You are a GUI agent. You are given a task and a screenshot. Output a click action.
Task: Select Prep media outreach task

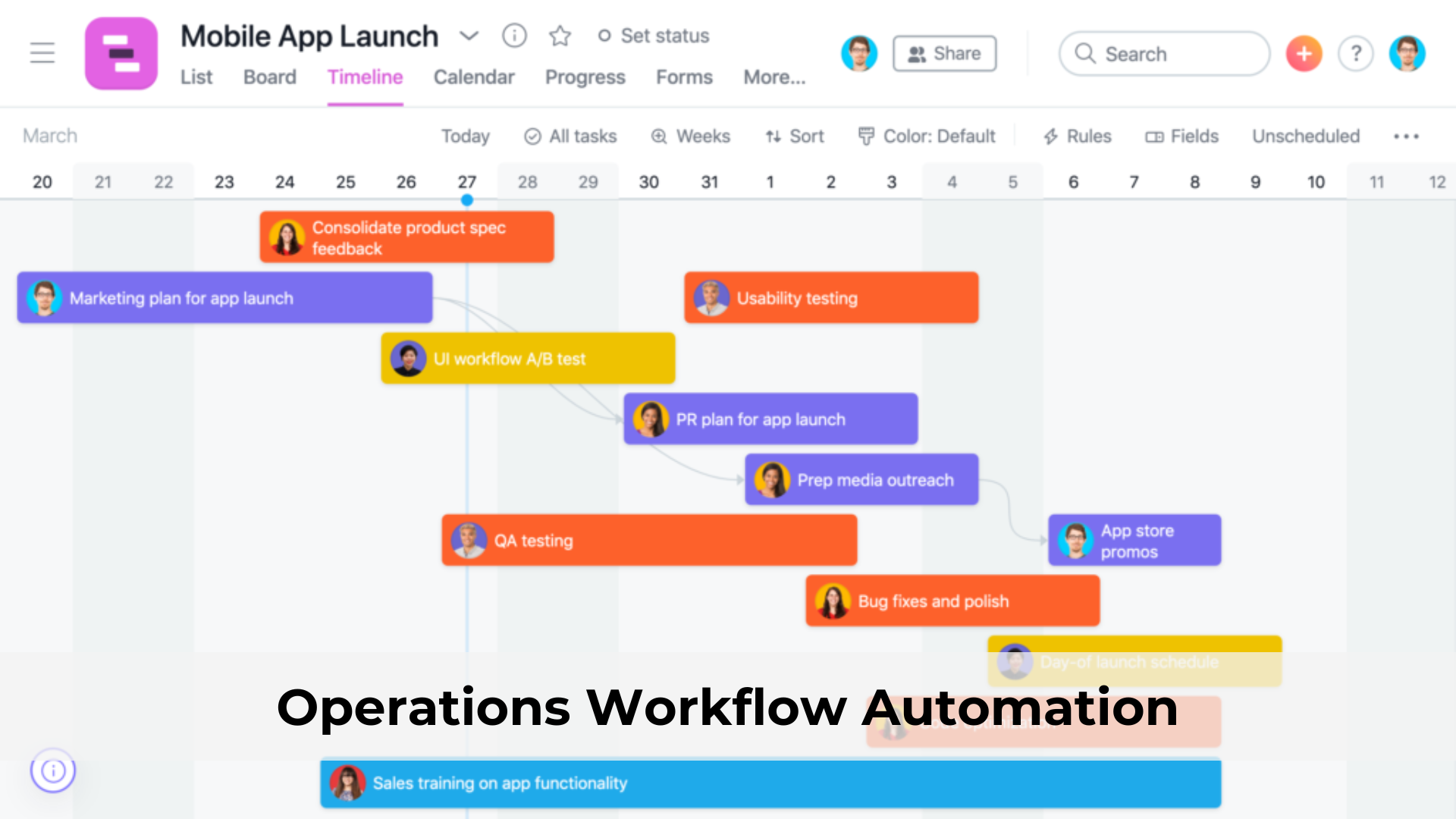click(x=862, y=480)
